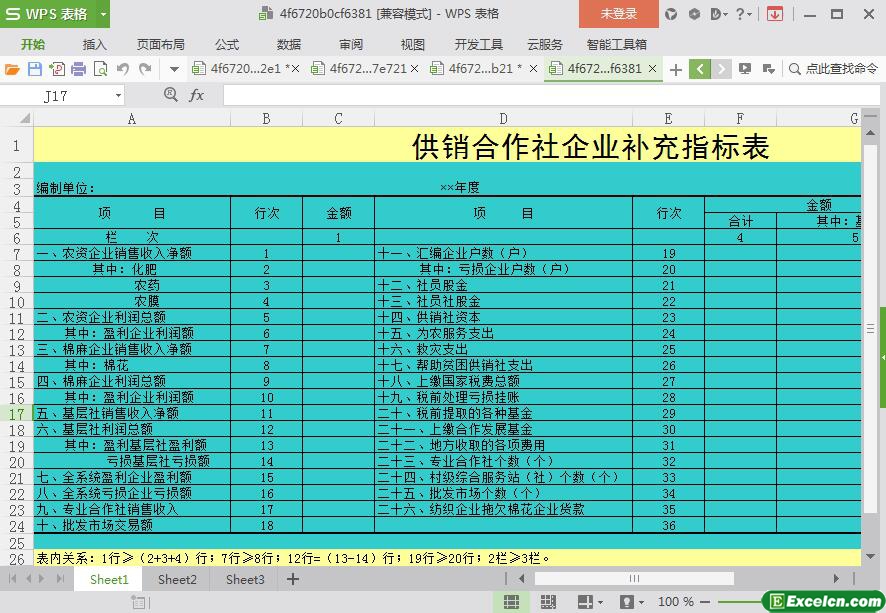Click into the formula bar input
Screen dimensions: 886x613
click(551, 95)
